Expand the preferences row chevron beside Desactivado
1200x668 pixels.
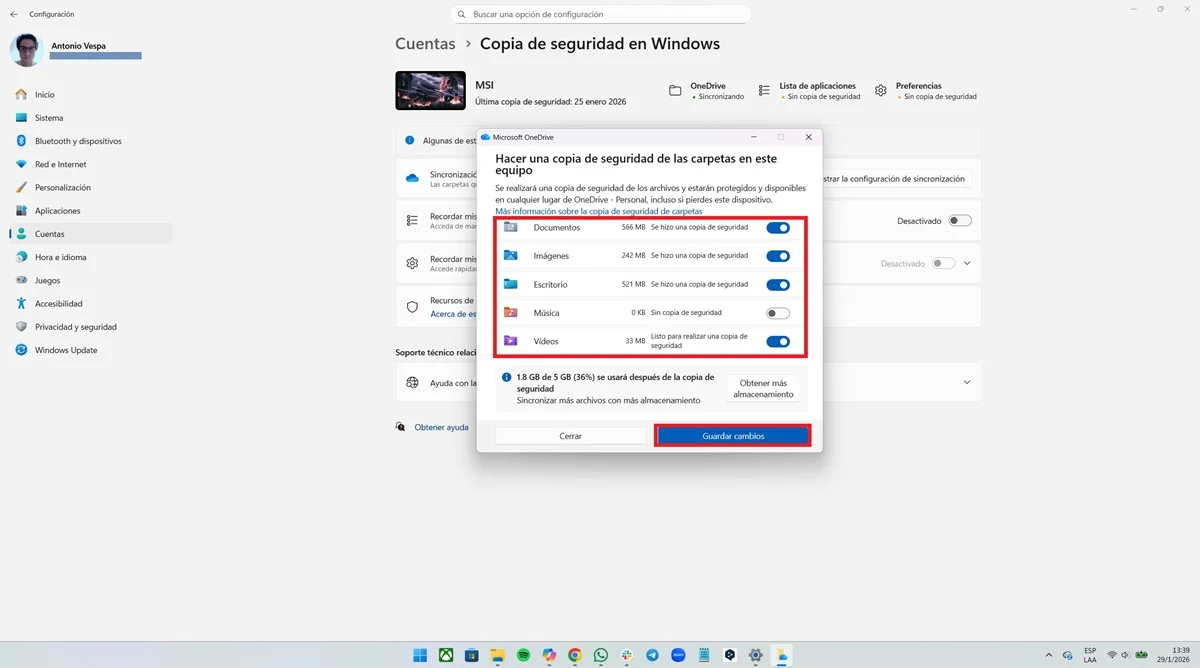pos(967,263)
